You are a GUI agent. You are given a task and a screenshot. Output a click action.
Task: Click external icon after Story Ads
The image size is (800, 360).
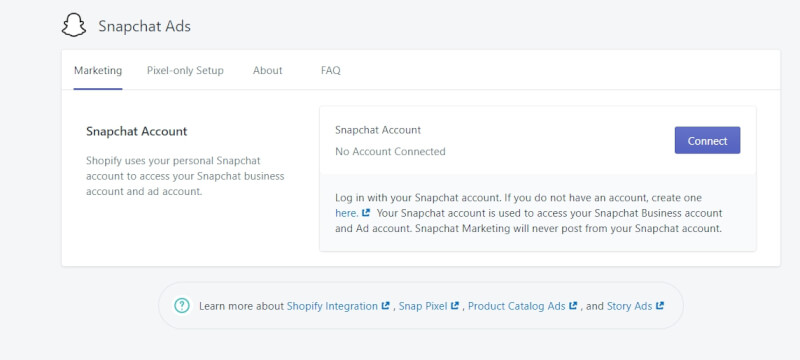click(x=660, y=305)
